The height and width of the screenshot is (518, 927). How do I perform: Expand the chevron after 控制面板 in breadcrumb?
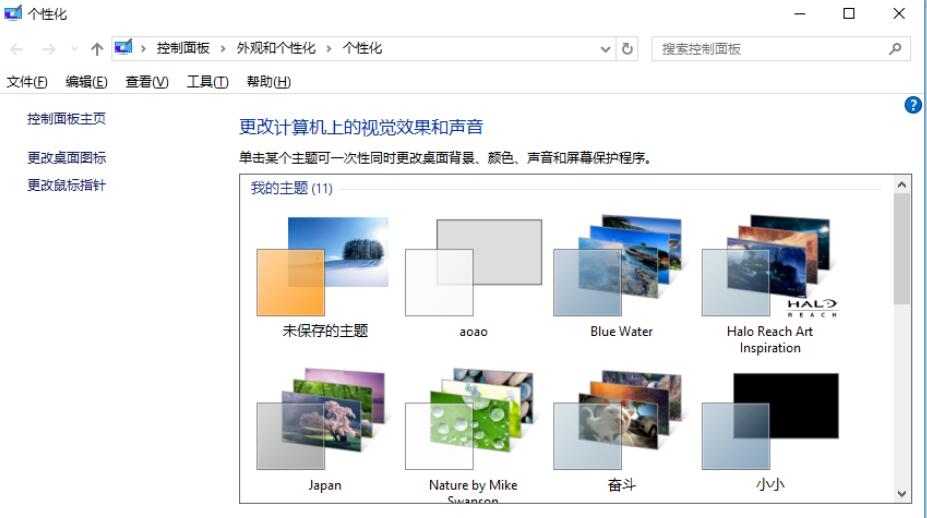223,48
